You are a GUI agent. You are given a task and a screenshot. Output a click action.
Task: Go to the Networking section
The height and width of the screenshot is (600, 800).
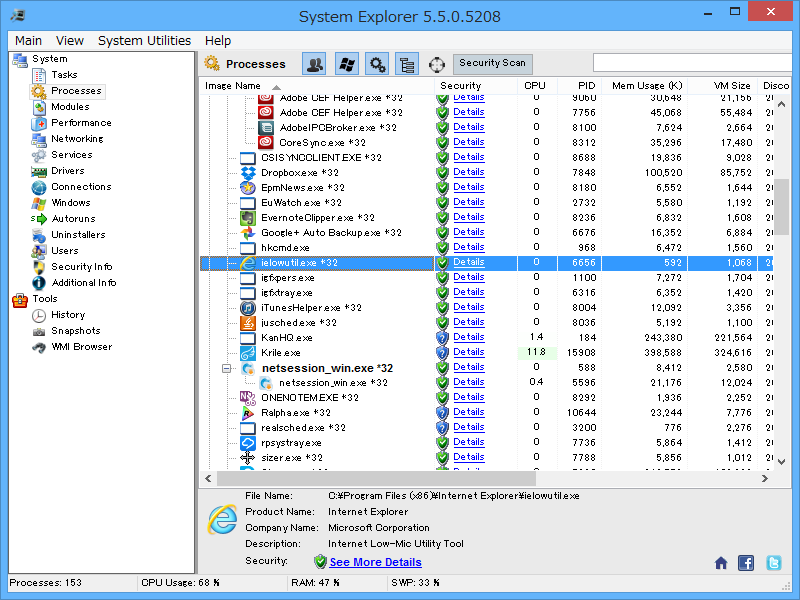(x=77, y=139)
